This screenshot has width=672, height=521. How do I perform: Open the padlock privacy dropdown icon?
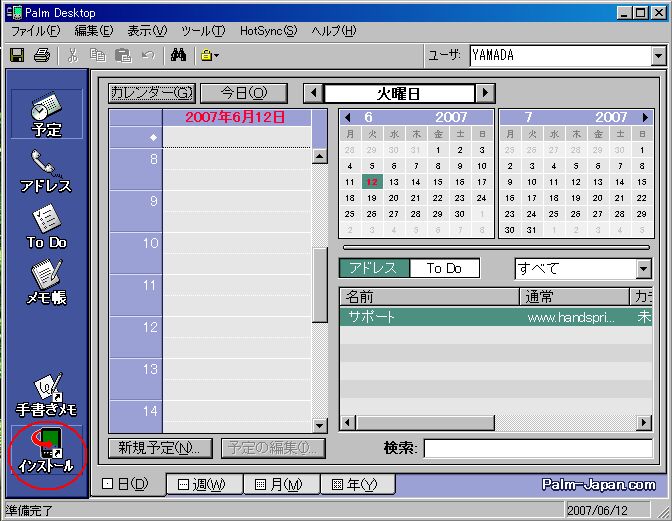[210, 55]
